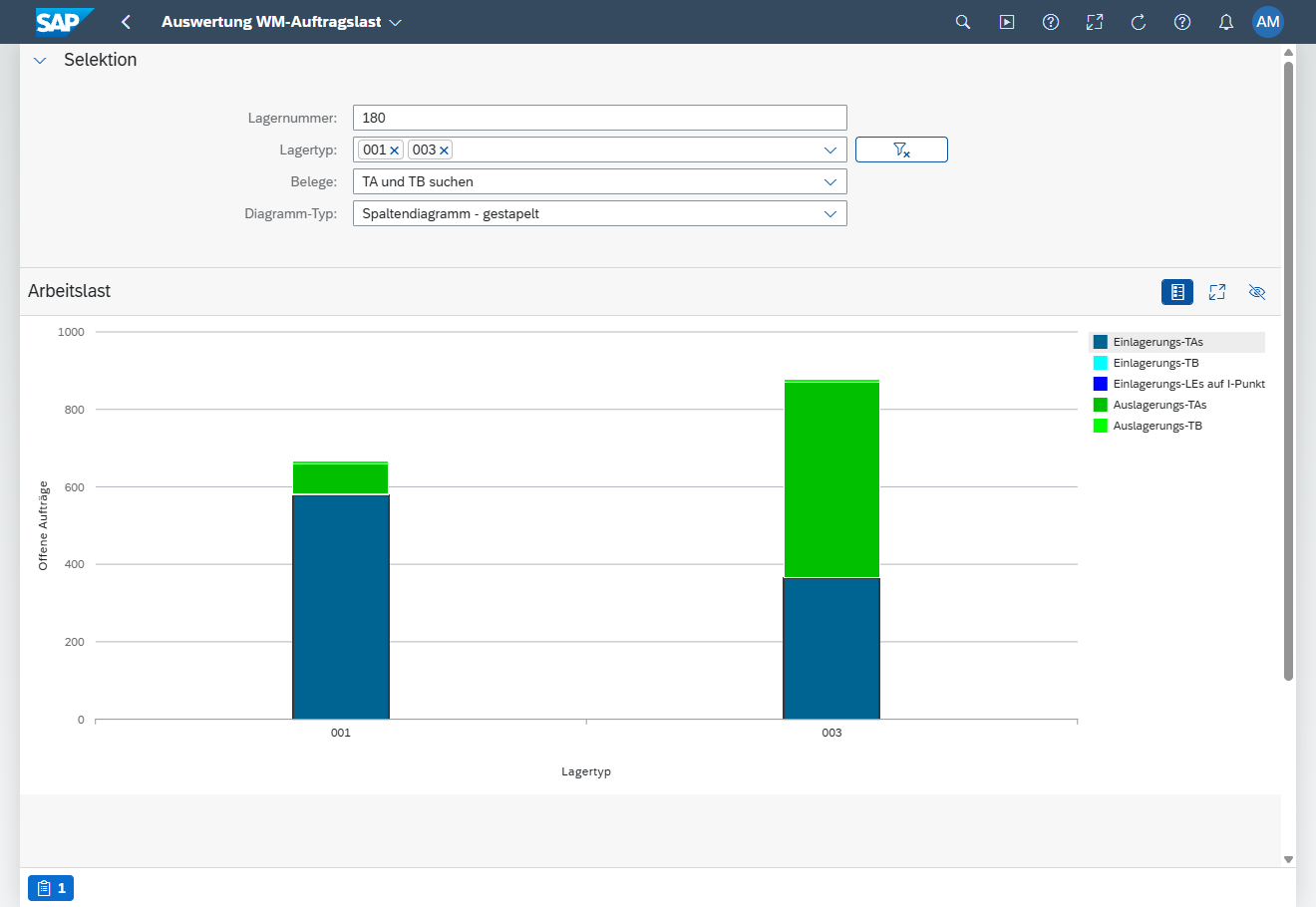Expand the Arbeitslast chart to fullscreen
Image resolution: width=1316 pixels, height=907 pixels.
click(1217, 292)
